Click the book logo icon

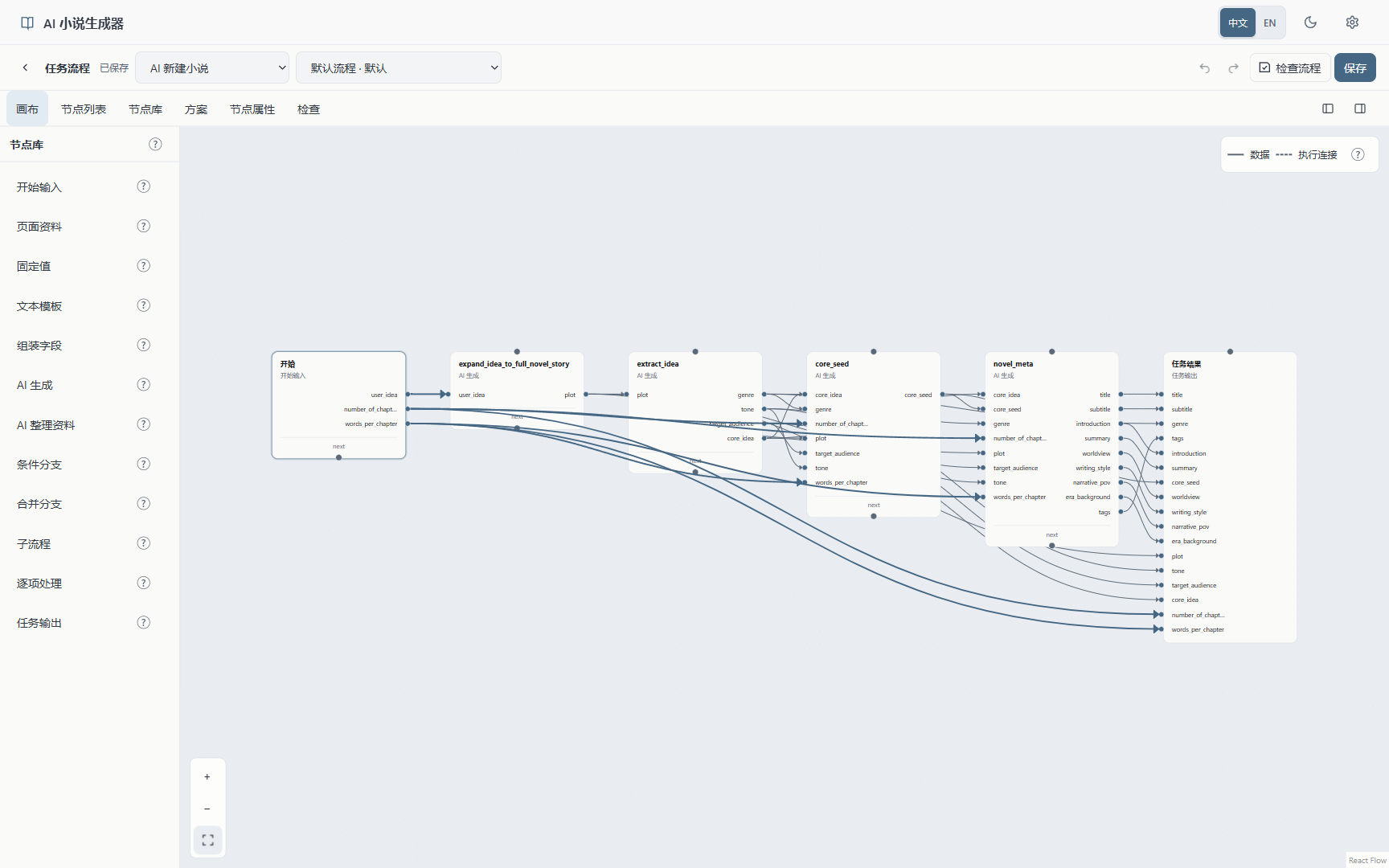click(27, 23)
